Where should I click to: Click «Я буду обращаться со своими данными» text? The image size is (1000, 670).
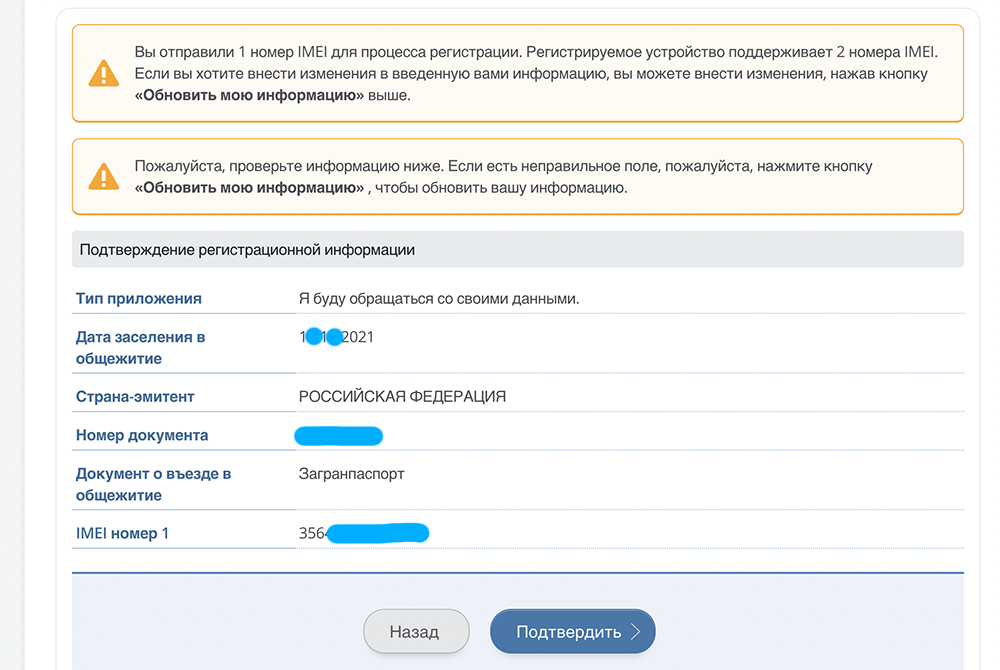coord(439,299)
